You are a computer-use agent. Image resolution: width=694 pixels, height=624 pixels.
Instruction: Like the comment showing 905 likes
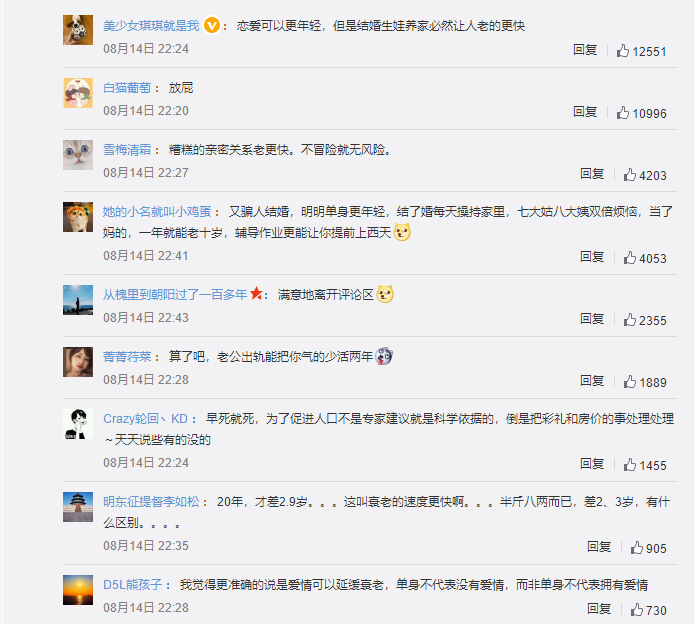[x=636, y=547]
